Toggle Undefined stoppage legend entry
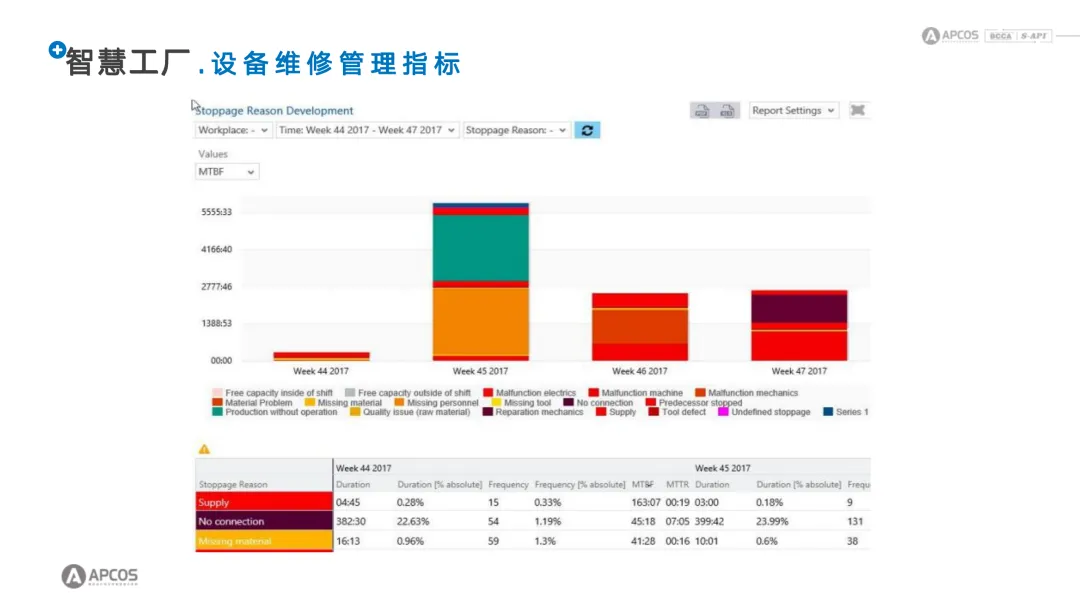Viewport: 1080px width, 608px height. [765, 412]
